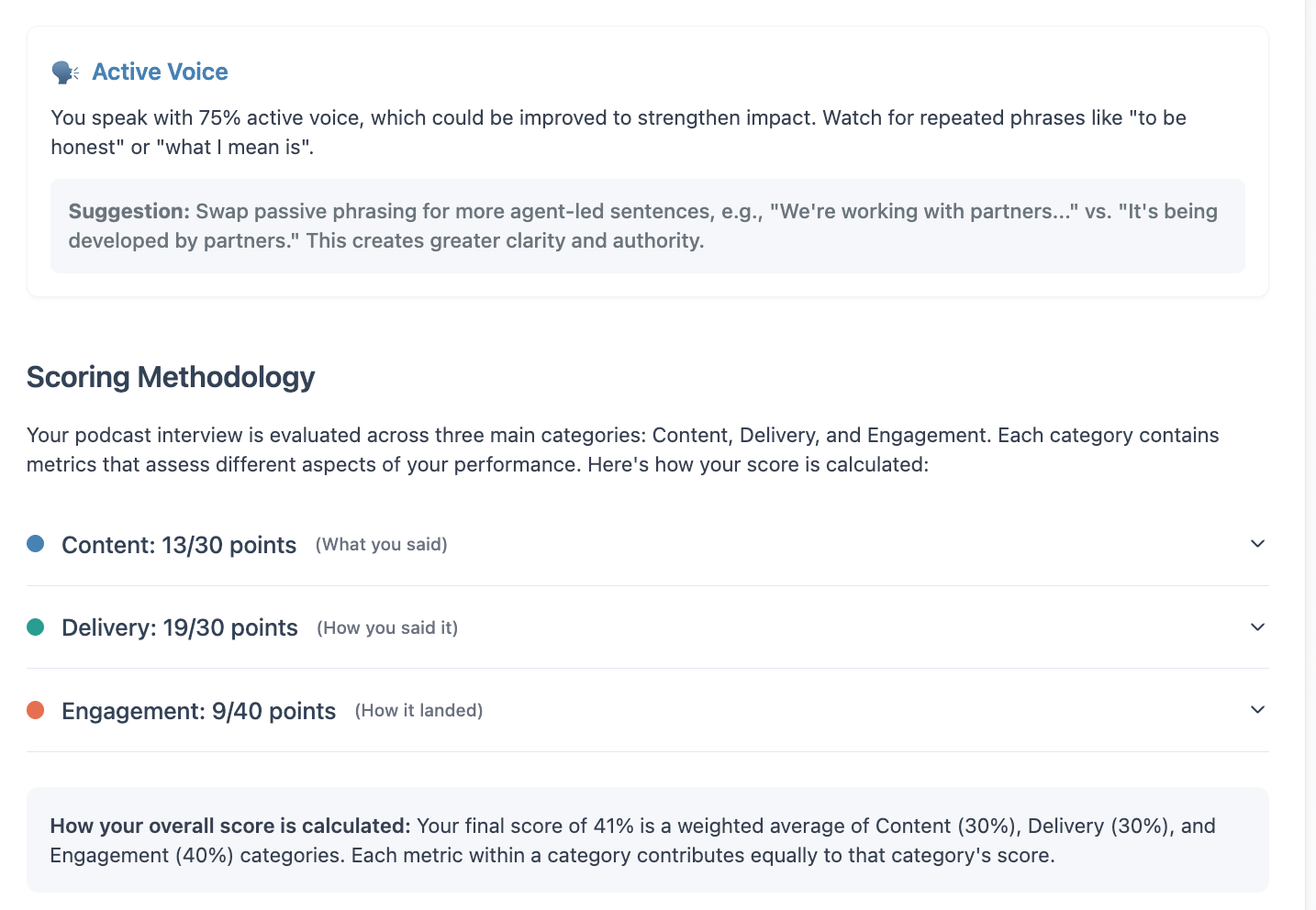
Task: Click the (How it landed) subtitle
Action: (418, 711)
